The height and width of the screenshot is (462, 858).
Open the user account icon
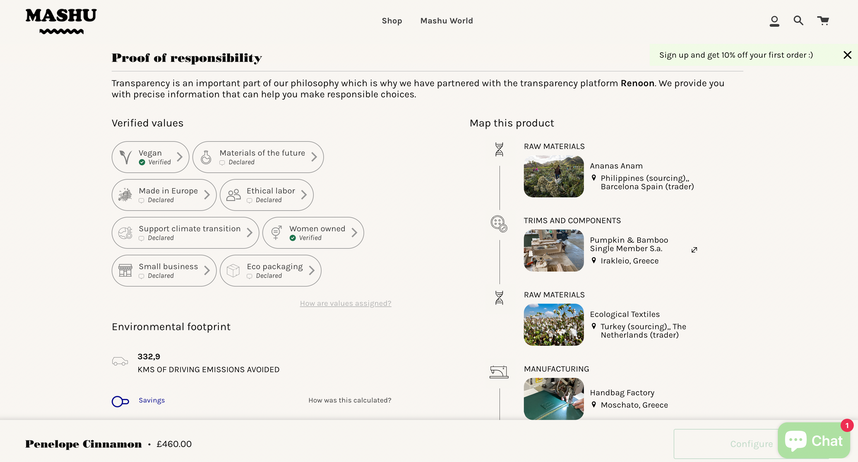(774, 21)
